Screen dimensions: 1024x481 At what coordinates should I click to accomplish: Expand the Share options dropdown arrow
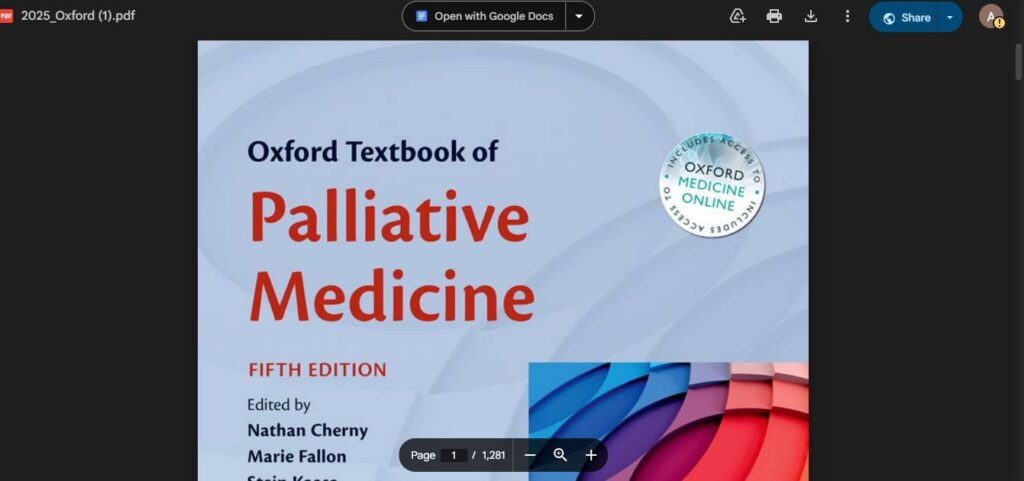tap(950, 18)
